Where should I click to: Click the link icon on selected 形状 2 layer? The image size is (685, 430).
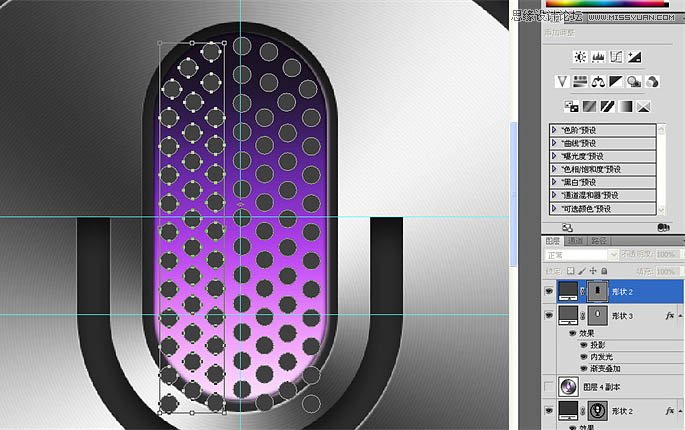[x=582, y=291]
